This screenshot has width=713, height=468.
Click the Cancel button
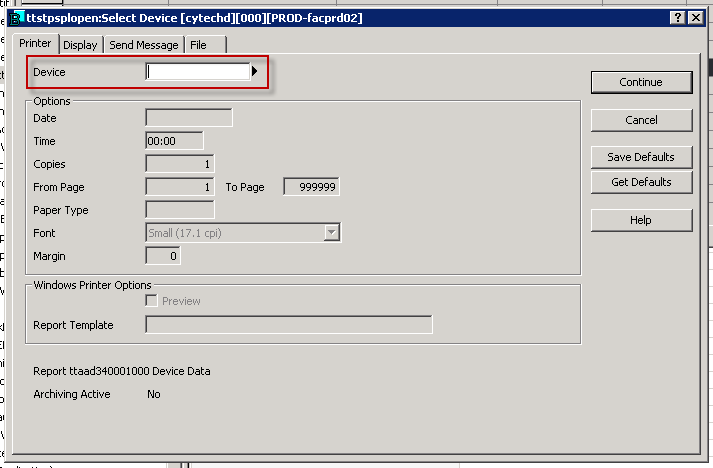(x=641, y=120)
